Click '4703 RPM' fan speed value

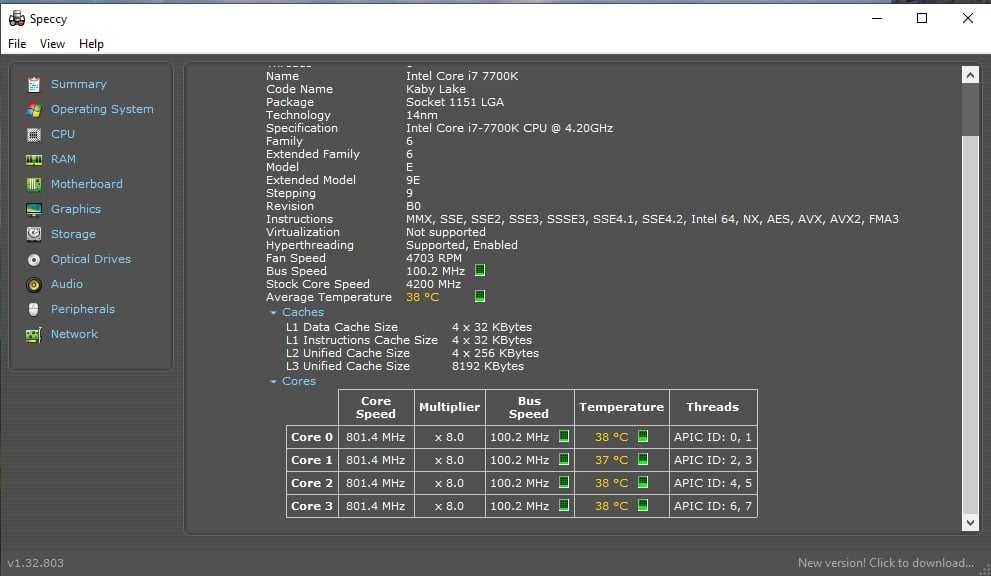point(434,258)
